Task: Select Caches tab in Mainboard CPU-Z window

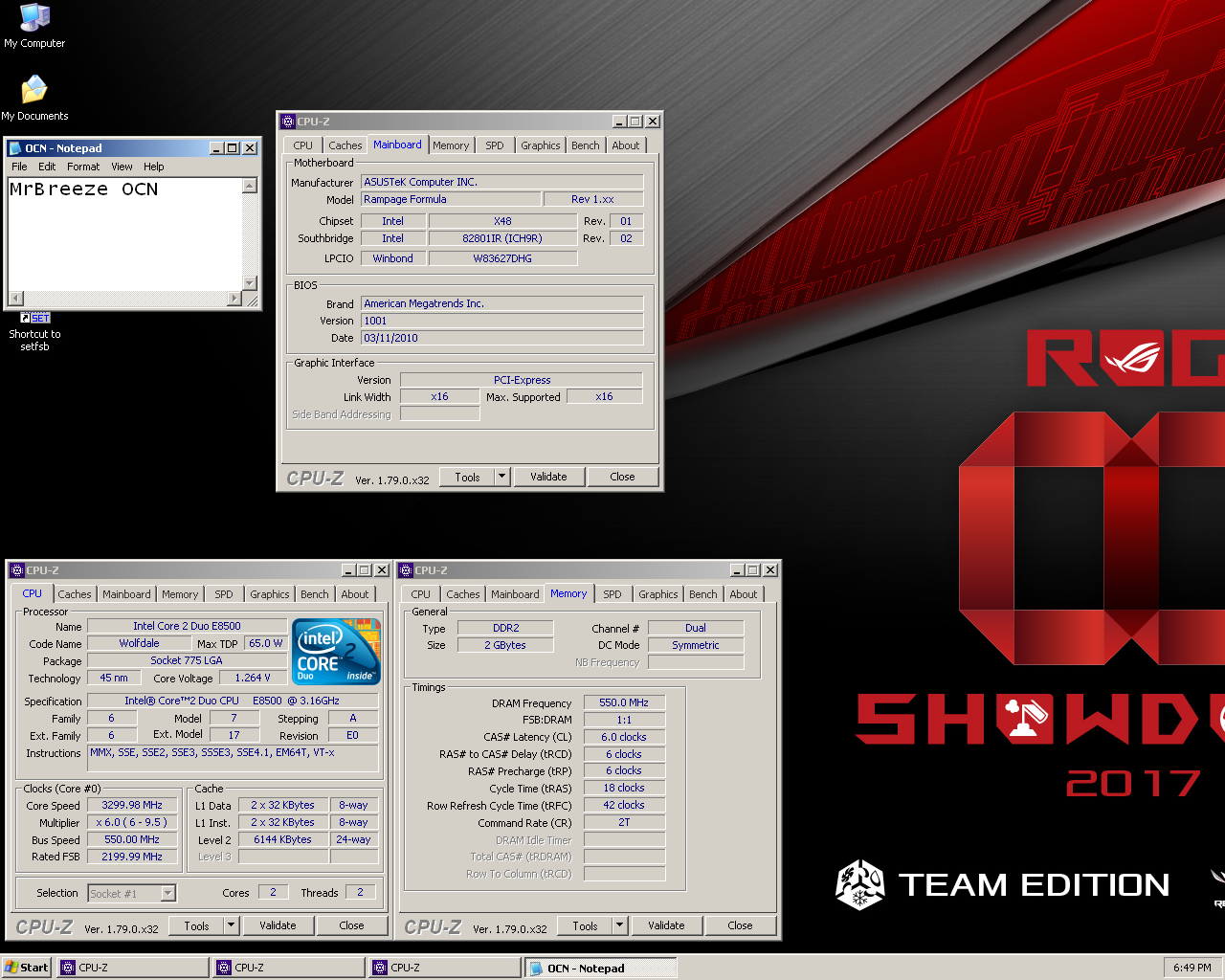Action: click(x=345, y=145)
